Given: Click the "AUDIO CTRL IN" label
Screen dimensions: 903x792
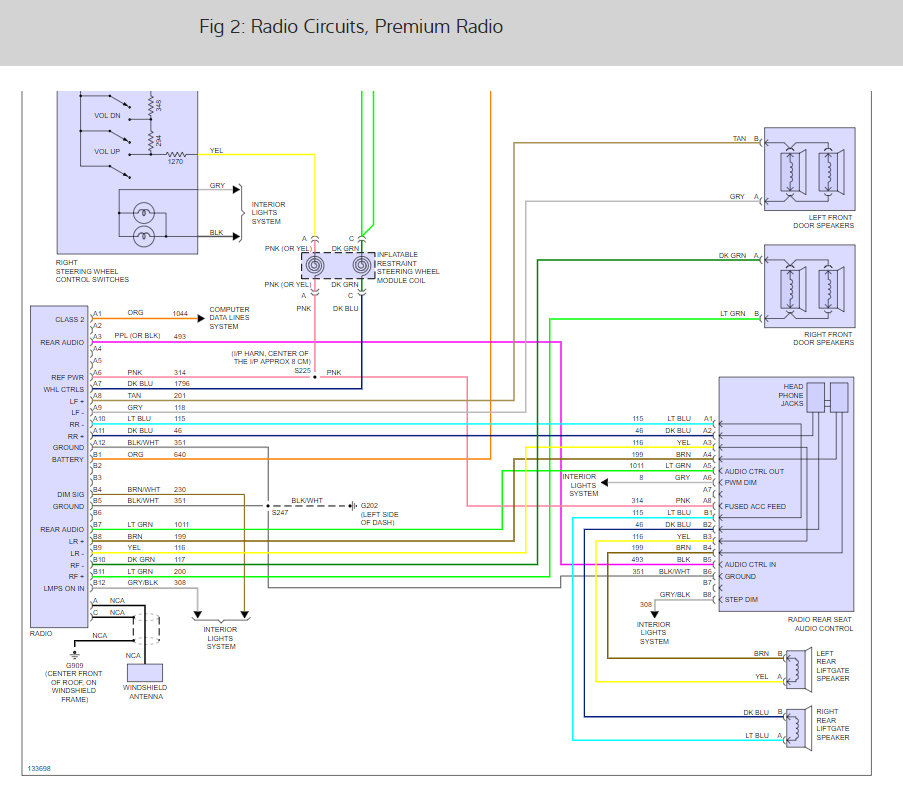Looking at the screenshot, I should pyautogui.click(x=750, y=564).
